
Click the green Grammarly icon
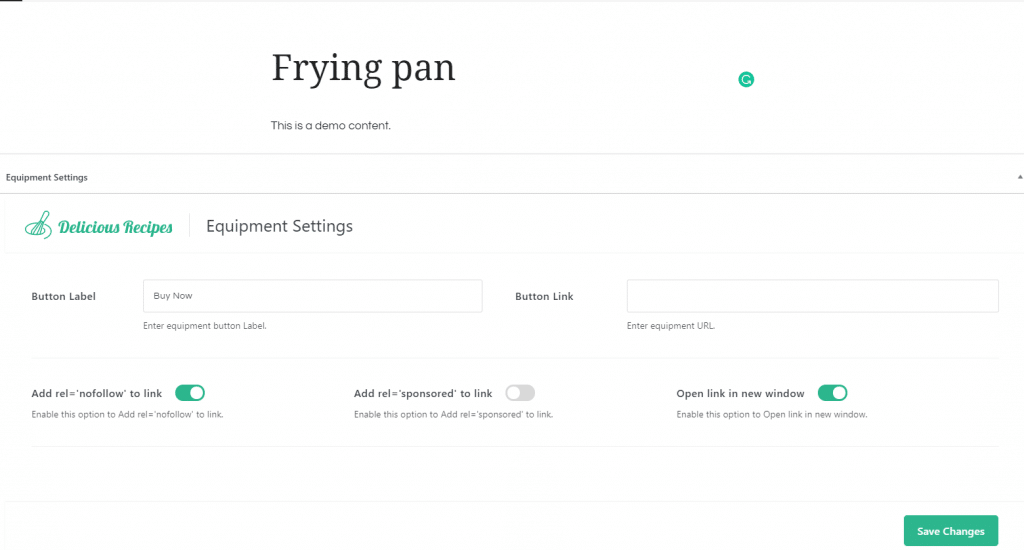click(746, 80)
